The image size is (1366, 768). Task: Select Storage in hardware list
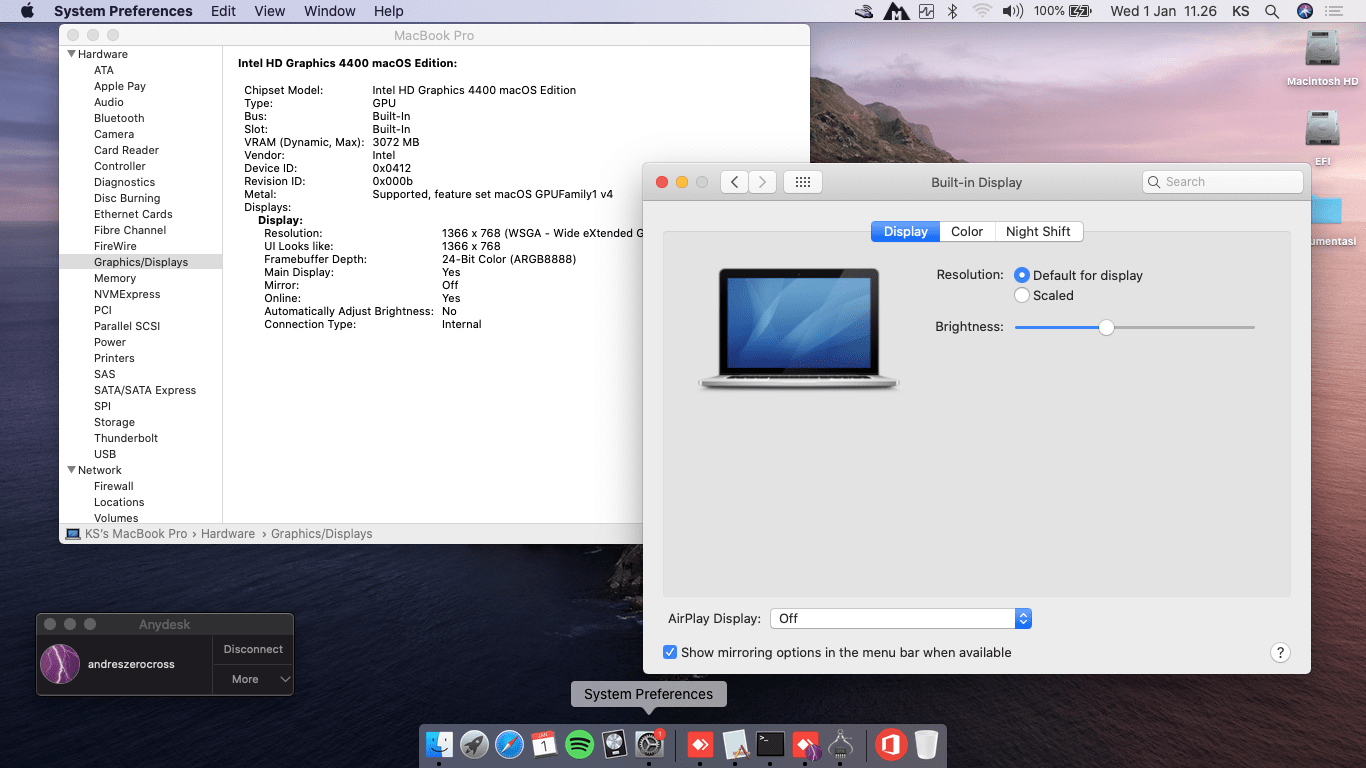pos(114,422)
